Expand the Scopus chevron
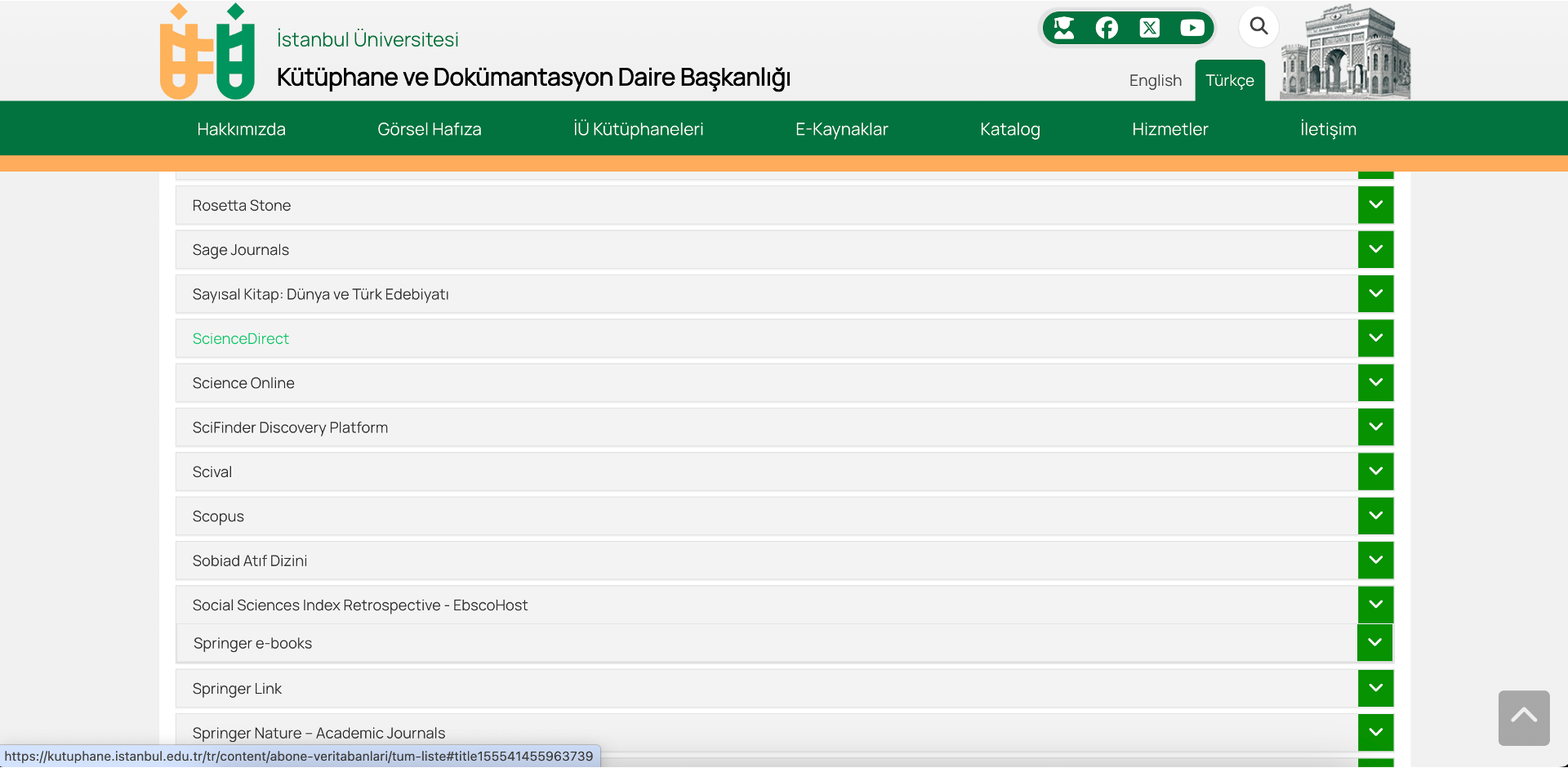 coord(1375,516)
